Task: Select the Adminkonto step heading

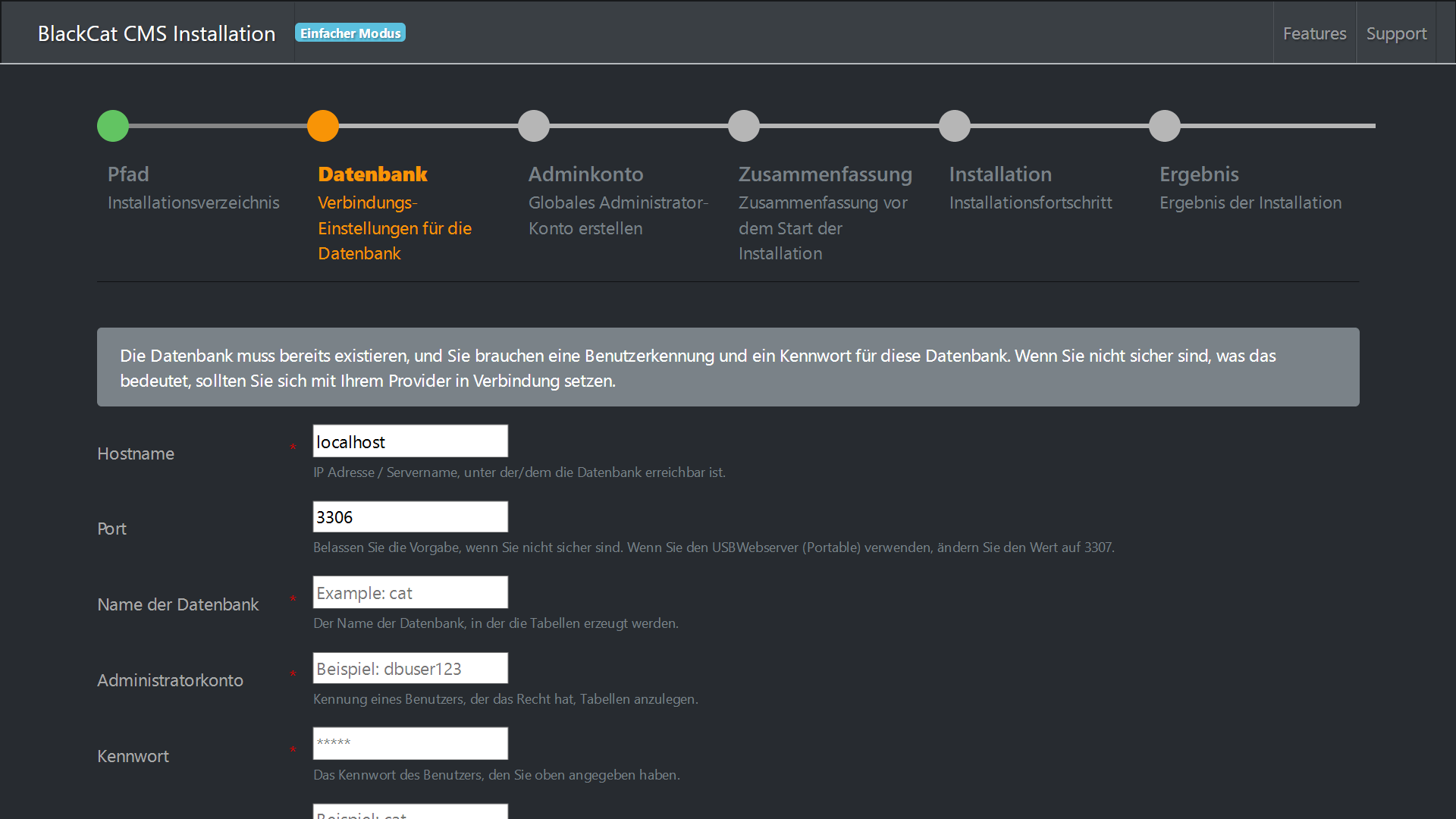Action: 585,174
